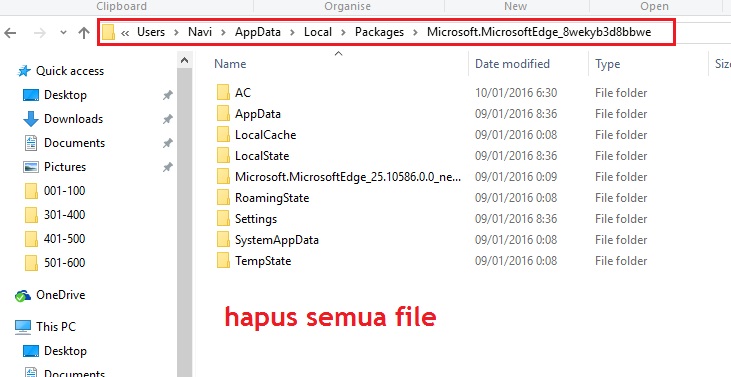Click the SystemAppData folder name
This screenshot has width=731, height=377.
coord(276,240)
